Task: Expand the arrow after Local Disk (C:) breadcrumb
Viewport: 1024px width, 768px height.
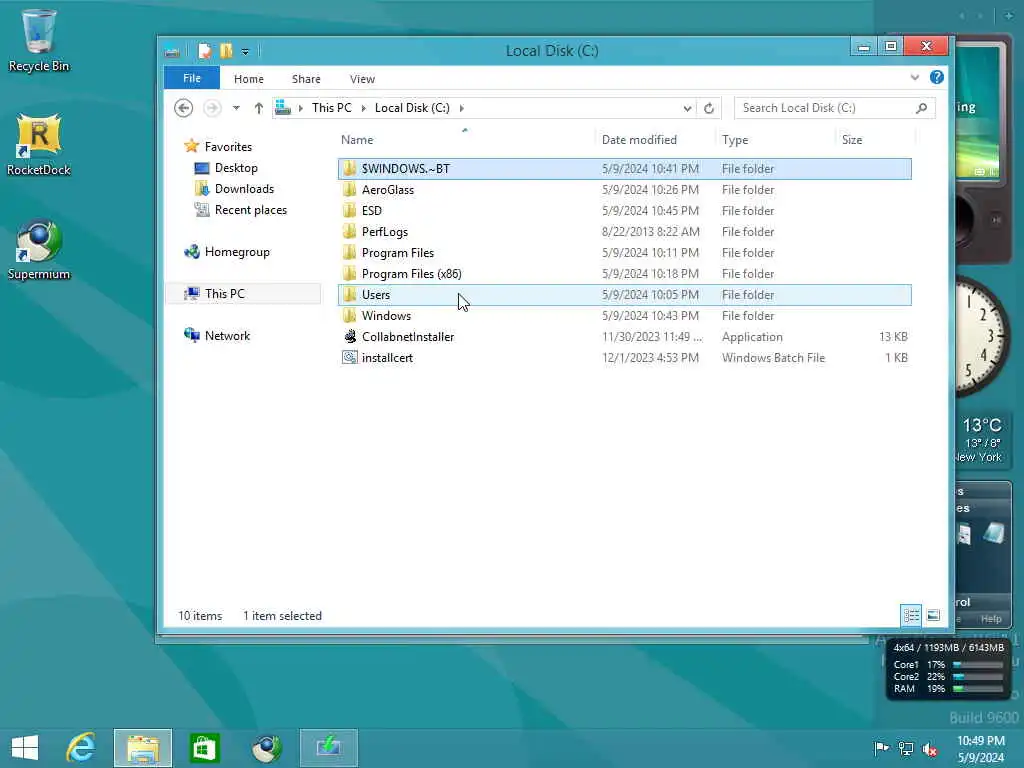Action: (462, 108)
